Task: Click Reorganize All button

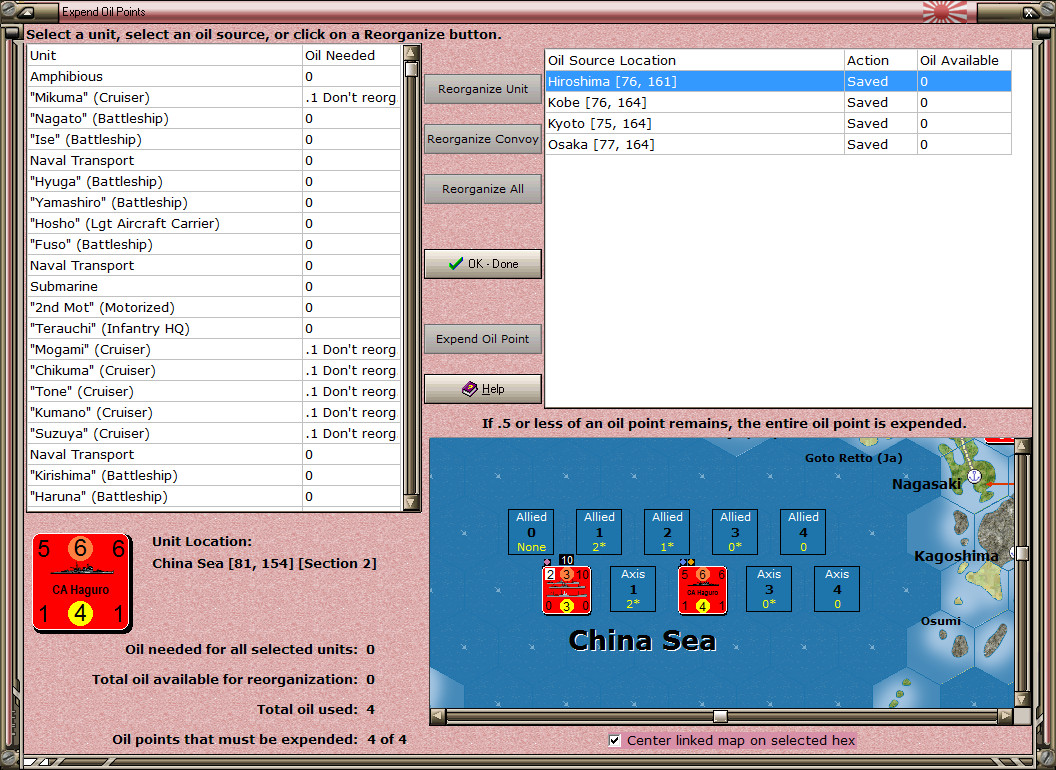Action: (483, 189)
